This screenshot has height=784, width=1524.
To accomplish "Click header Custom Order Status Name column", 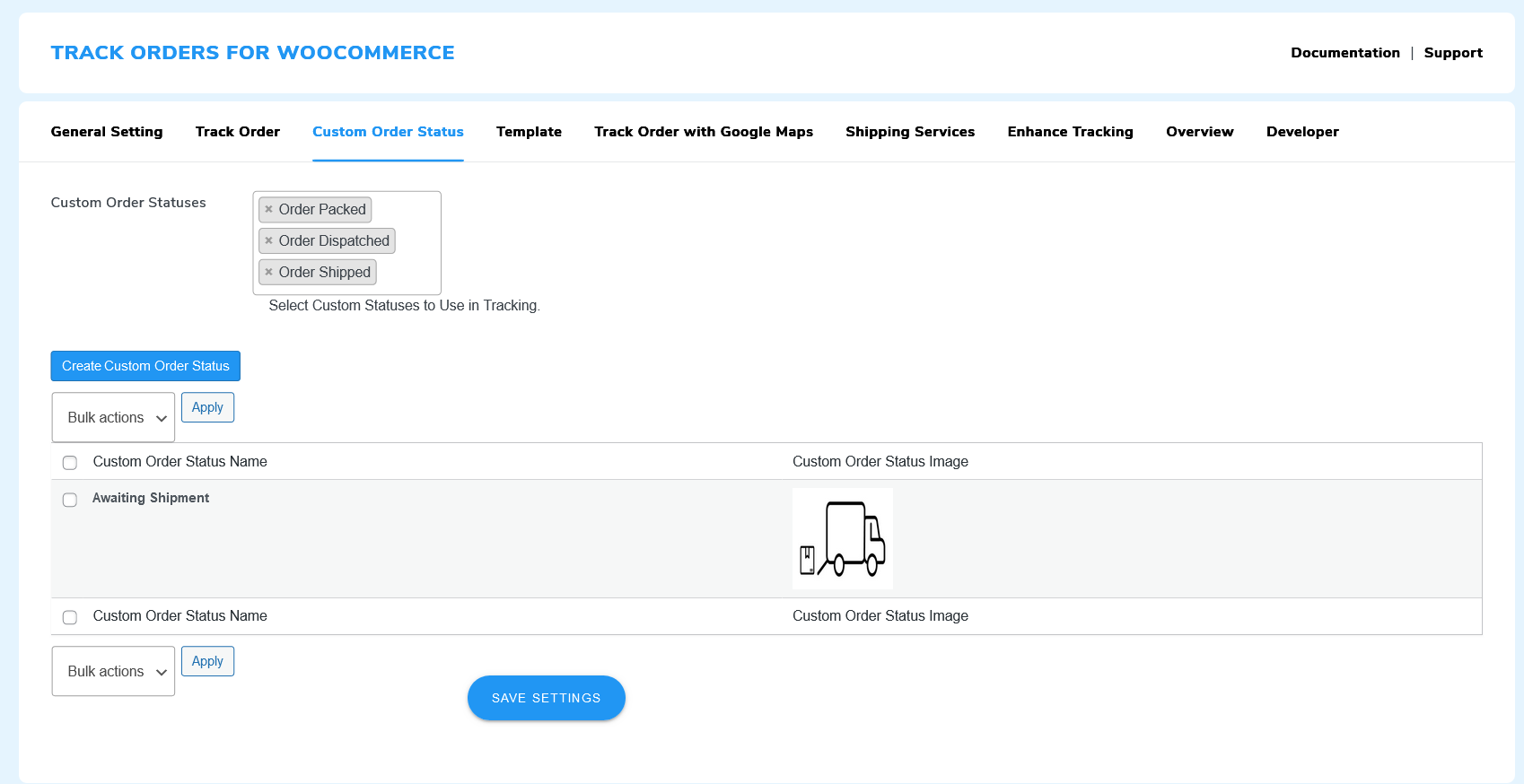I will [x=180, y=461].
